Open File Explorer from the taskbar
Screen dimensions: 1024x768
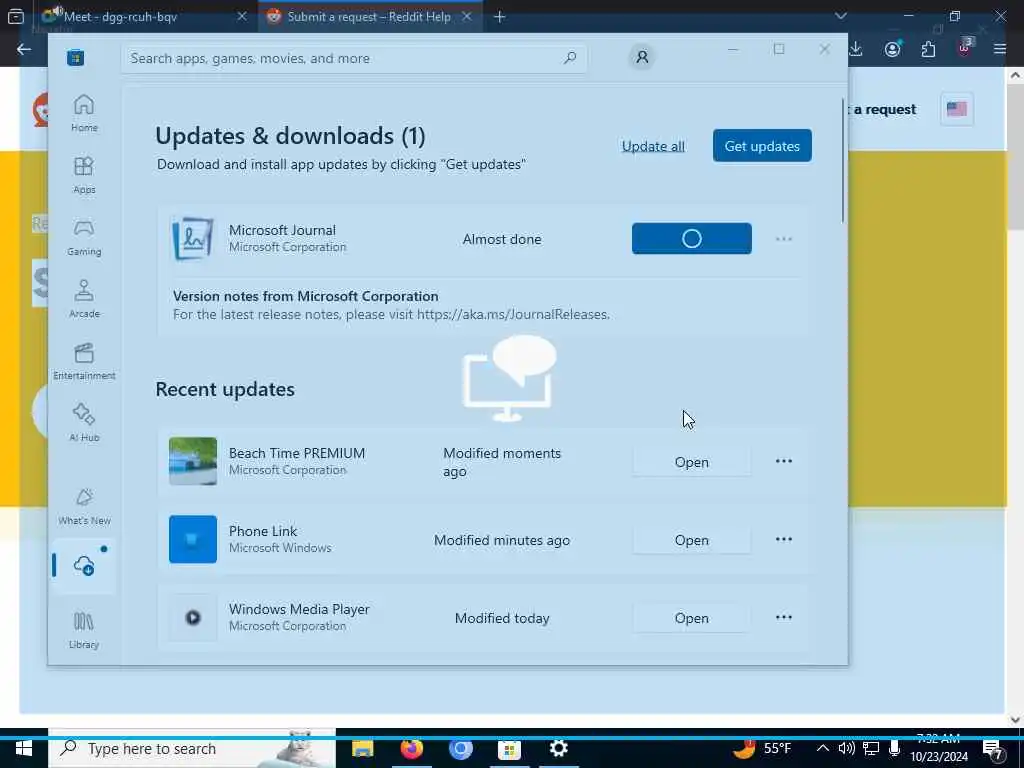pyautogui.click(x=362, y=748)
